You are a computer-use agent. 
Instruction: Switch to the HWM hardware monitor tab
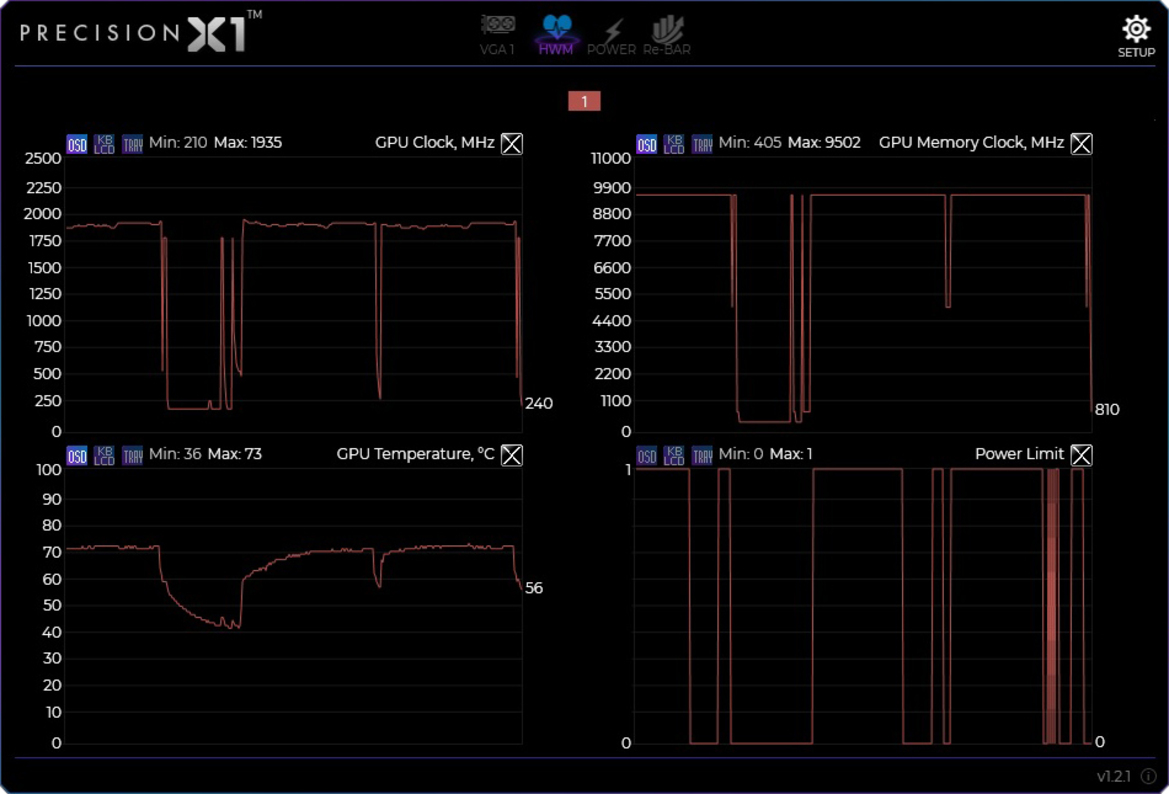556,34
